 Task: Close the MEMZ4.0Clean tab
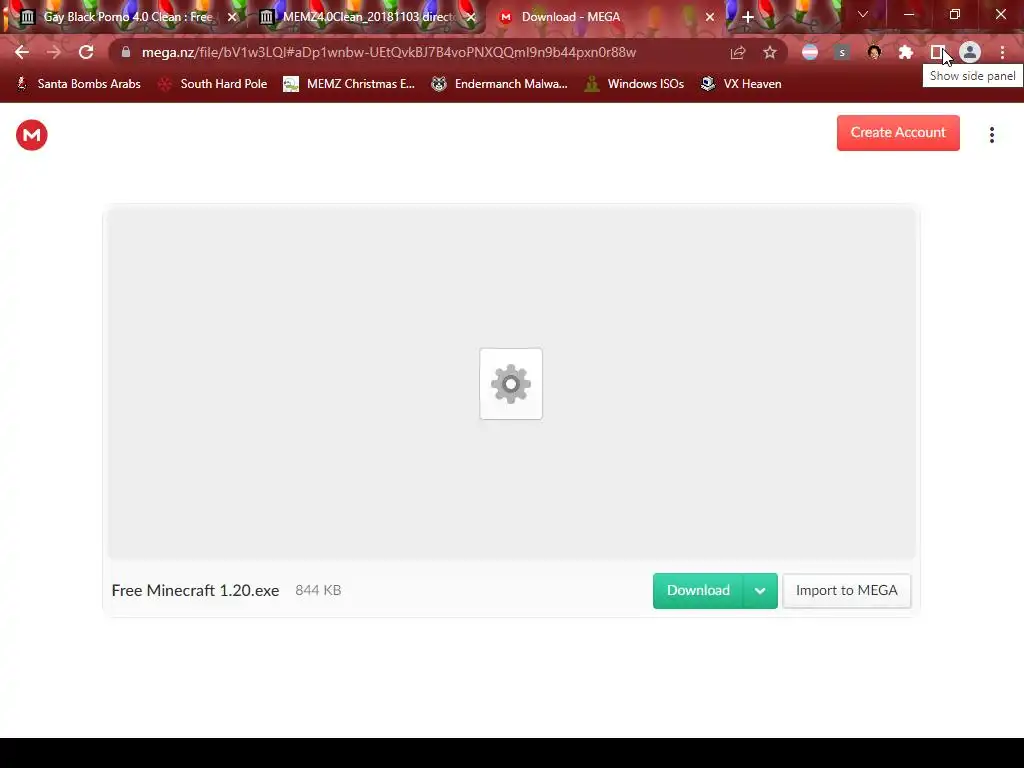click(471, 17)
